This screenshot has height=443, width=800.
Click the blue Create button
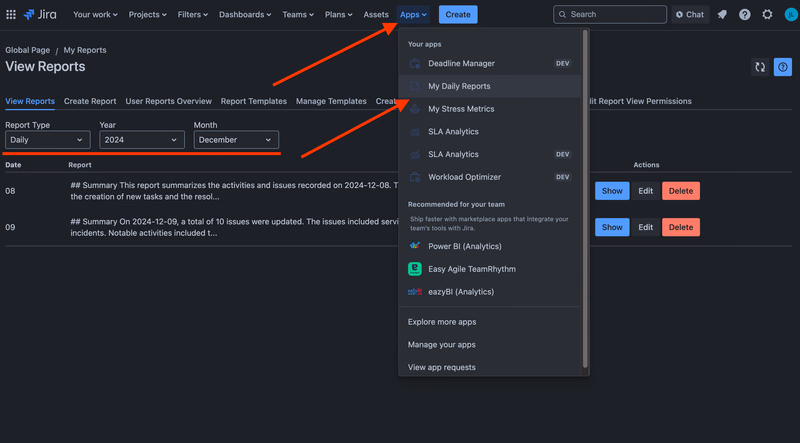[x=458, y=14]
